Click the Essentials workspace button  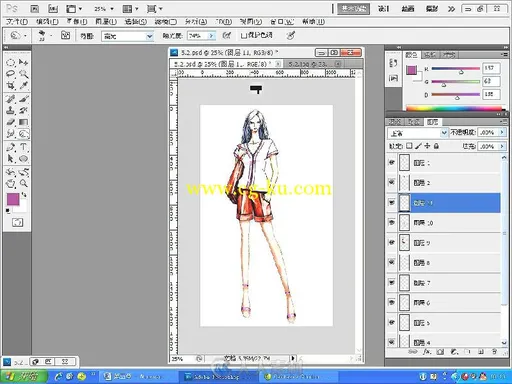coord(354,9)
